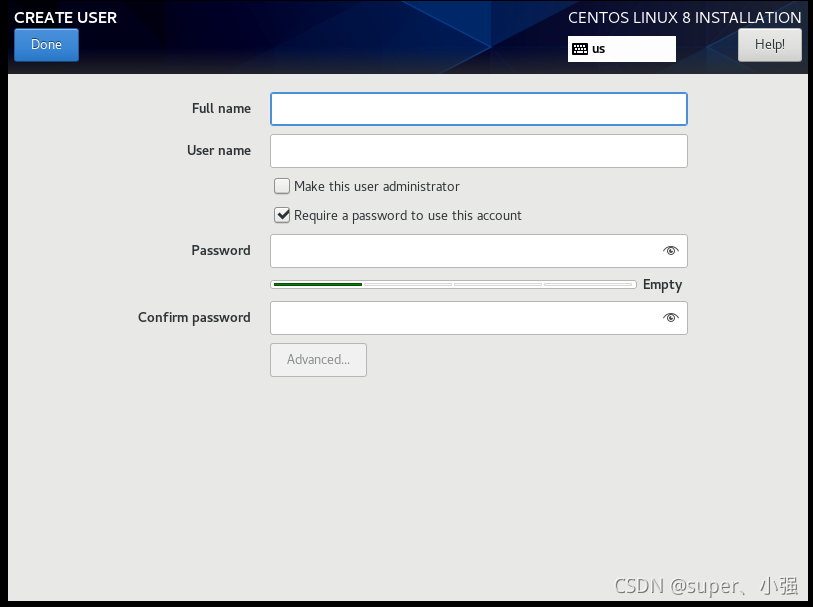Click the Full name label
The image size is (813, 607).
click(221, 108)
